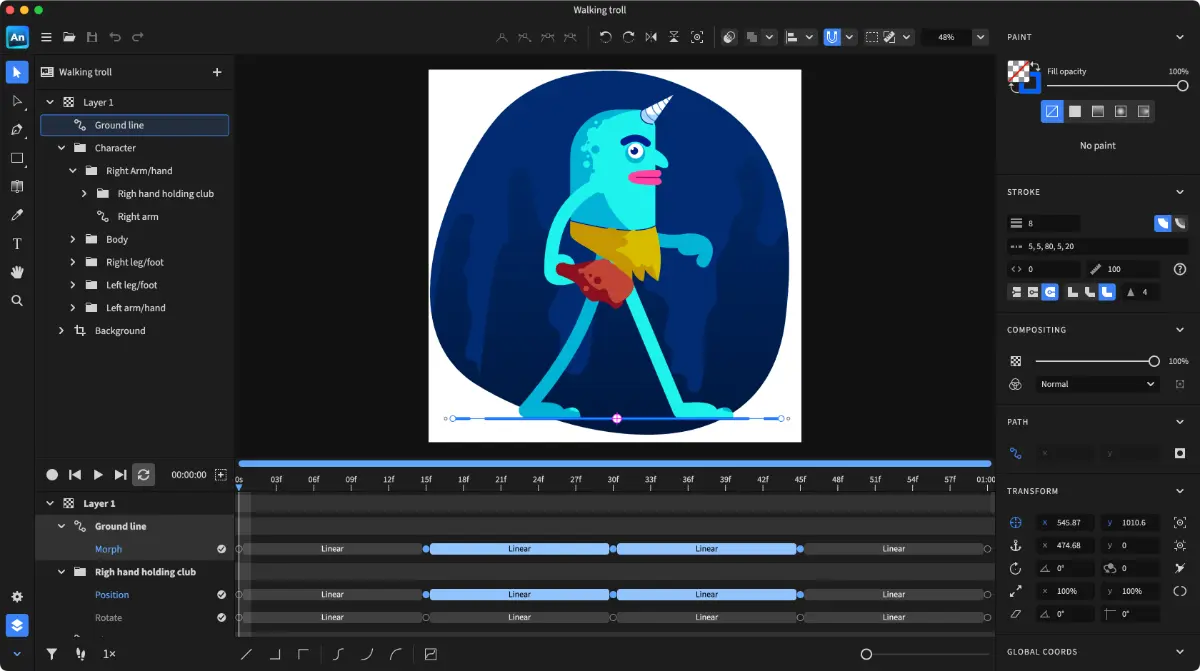Open the boolean operations dropdown arrow
The image size is (1200, 671).
[769, 37]
